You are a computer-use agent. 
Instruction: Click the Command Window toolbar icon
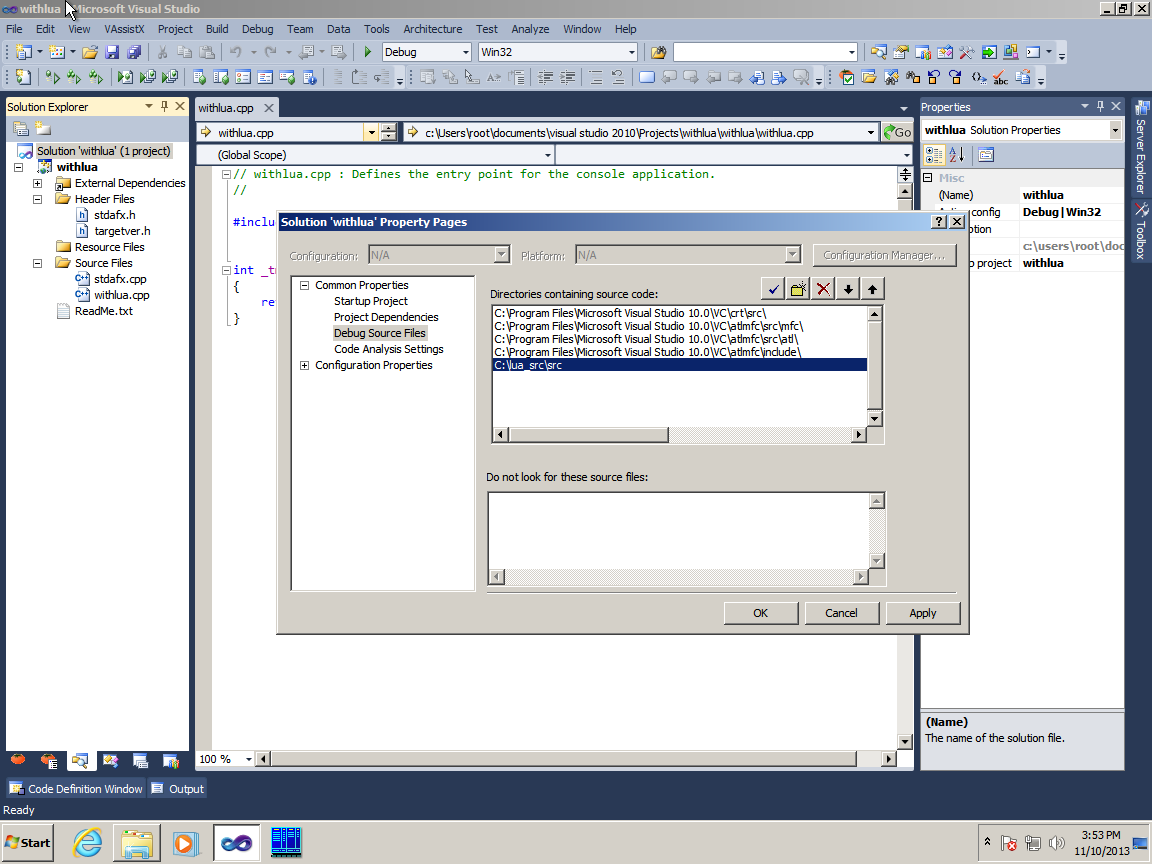pos(1033,52)
